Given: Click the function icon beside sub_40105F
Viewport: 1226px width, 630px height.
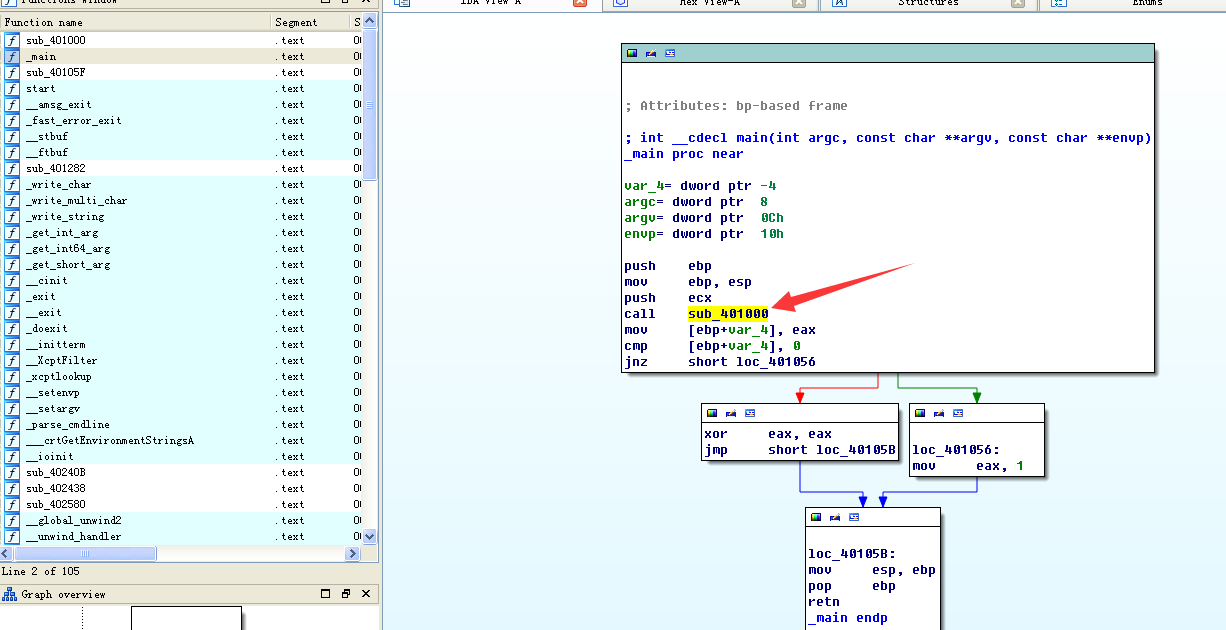Looking at the screenshot, I should point(11,72).
